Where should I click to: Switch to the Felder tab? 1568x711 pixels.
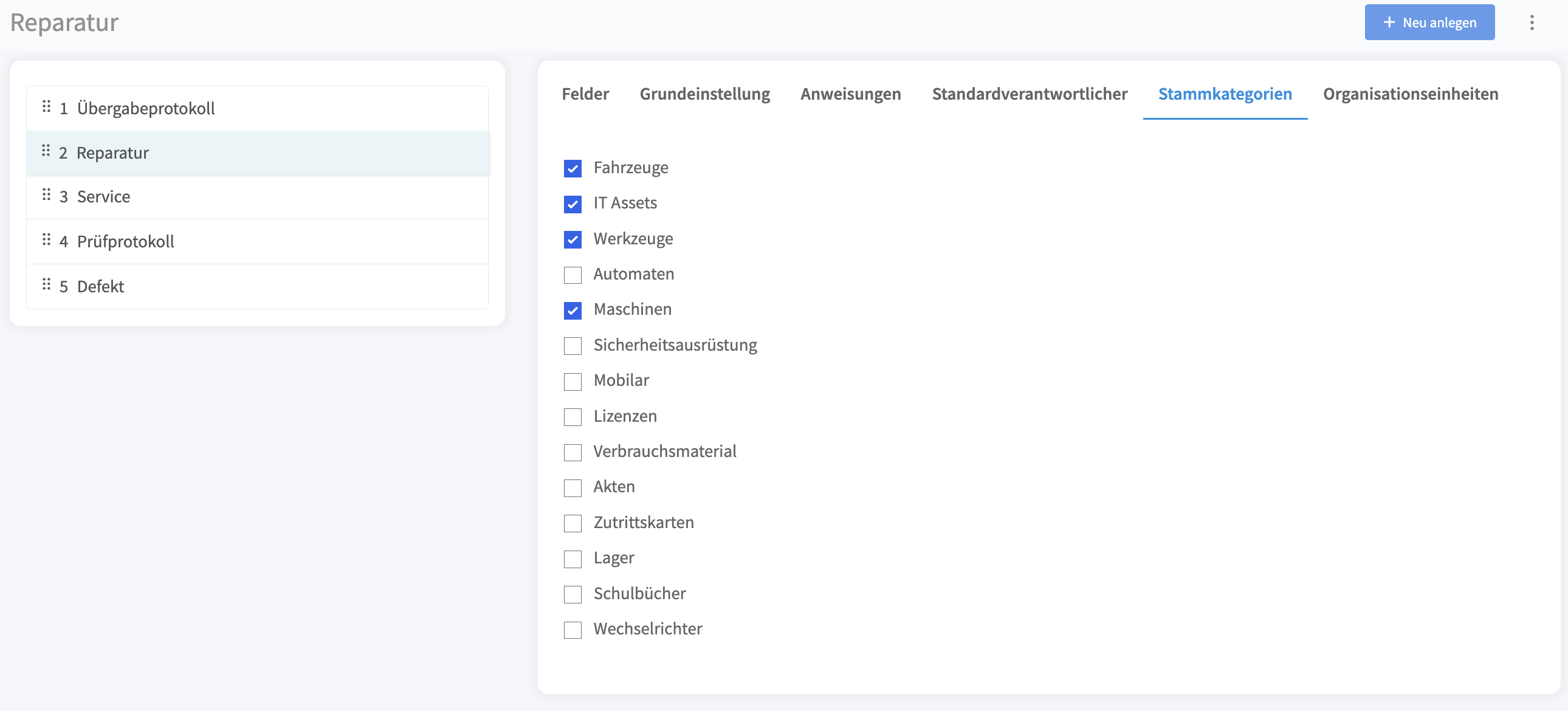pyautogui.click(x=585, y=94)
